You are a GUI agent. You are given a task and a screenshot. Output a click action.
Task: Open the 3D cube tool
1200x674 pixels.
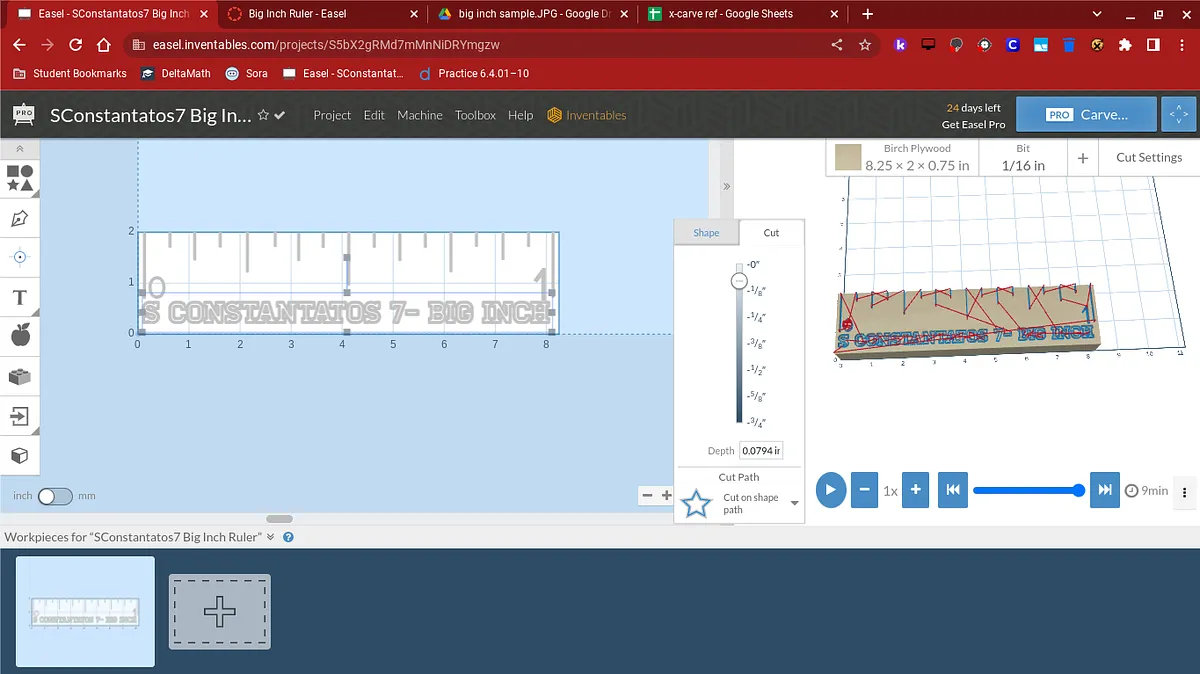[x=20, y=456]
